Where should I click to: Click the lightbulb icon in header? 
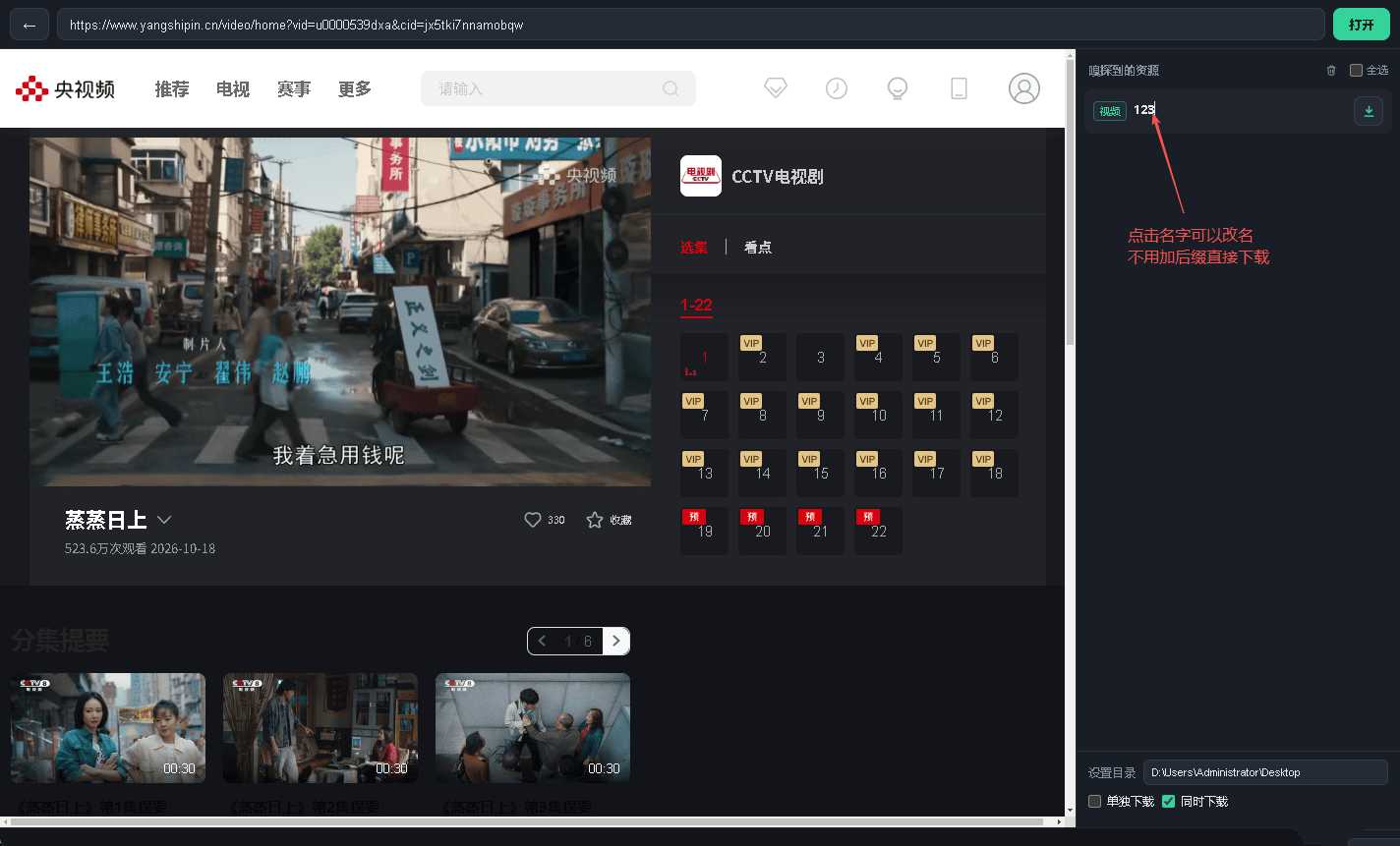pos(897,88)
